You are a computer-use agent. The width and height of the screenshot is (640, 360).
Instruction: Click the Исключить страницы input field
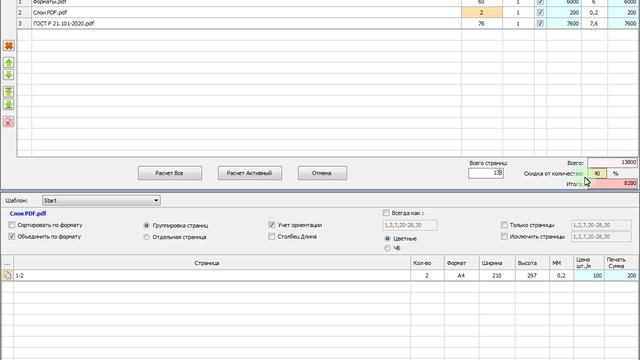601,236
